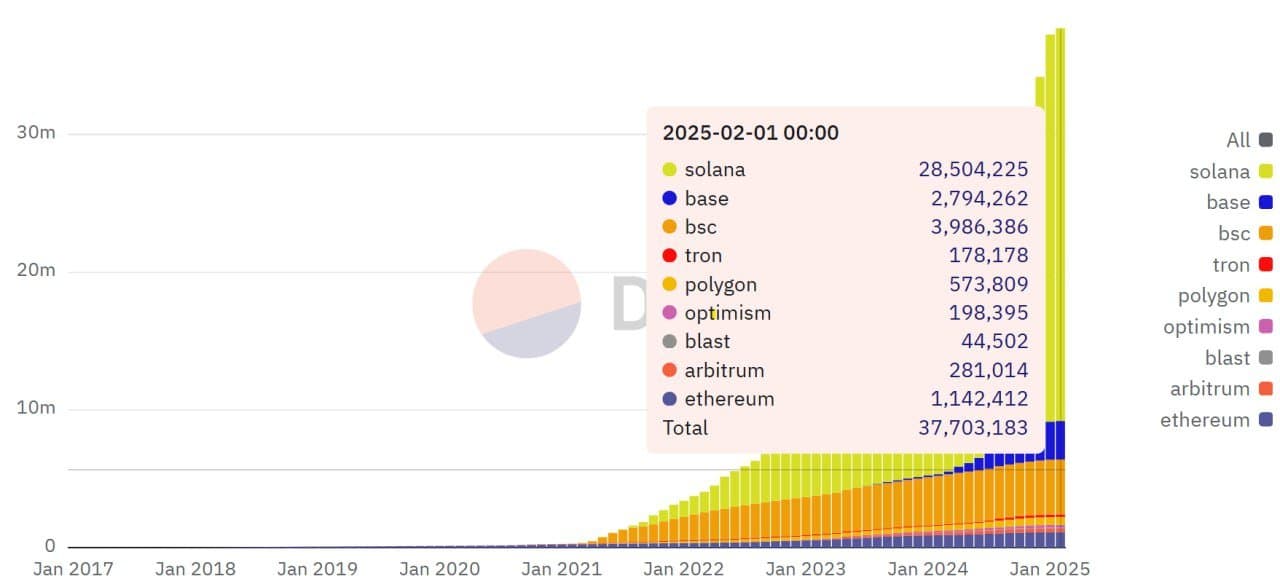Click the Jan 2021 x-axis label
1280x576 pixels.
coord(561,568)
